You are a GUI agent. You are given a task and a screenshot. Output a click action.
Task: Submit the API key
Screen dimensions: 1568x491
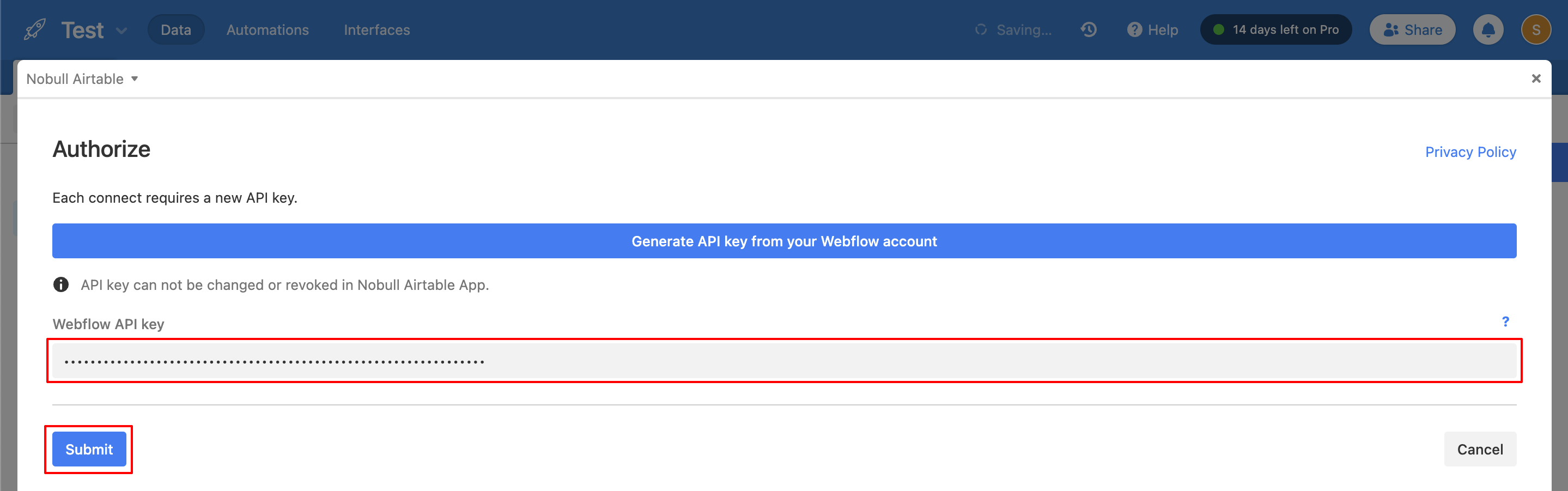click(89, 450)
